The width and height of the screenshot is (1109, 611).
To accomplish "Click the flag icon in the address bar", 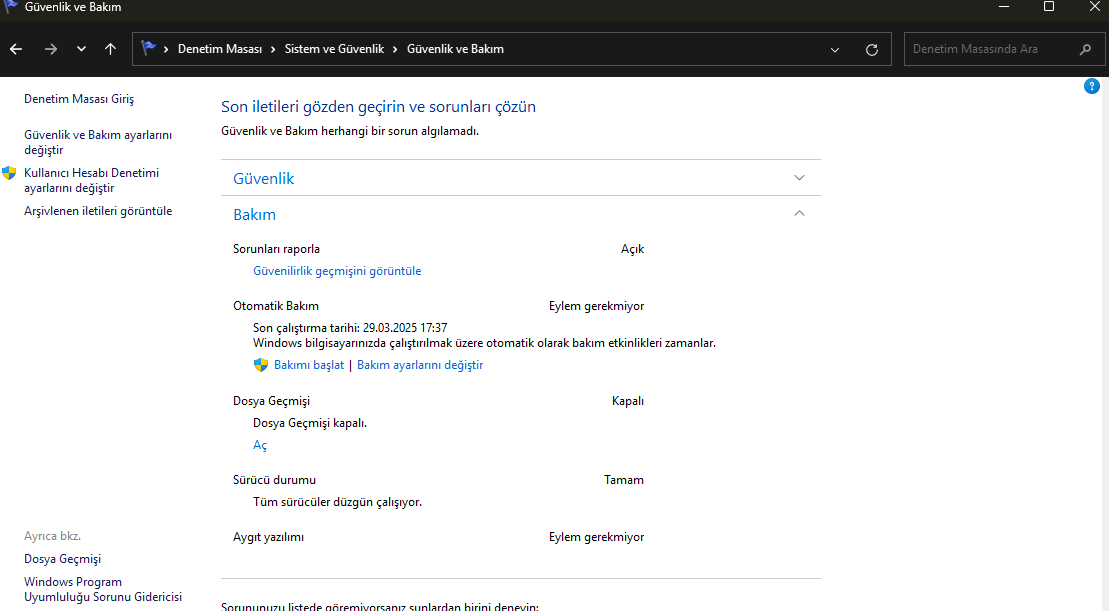I will point(148,48).
